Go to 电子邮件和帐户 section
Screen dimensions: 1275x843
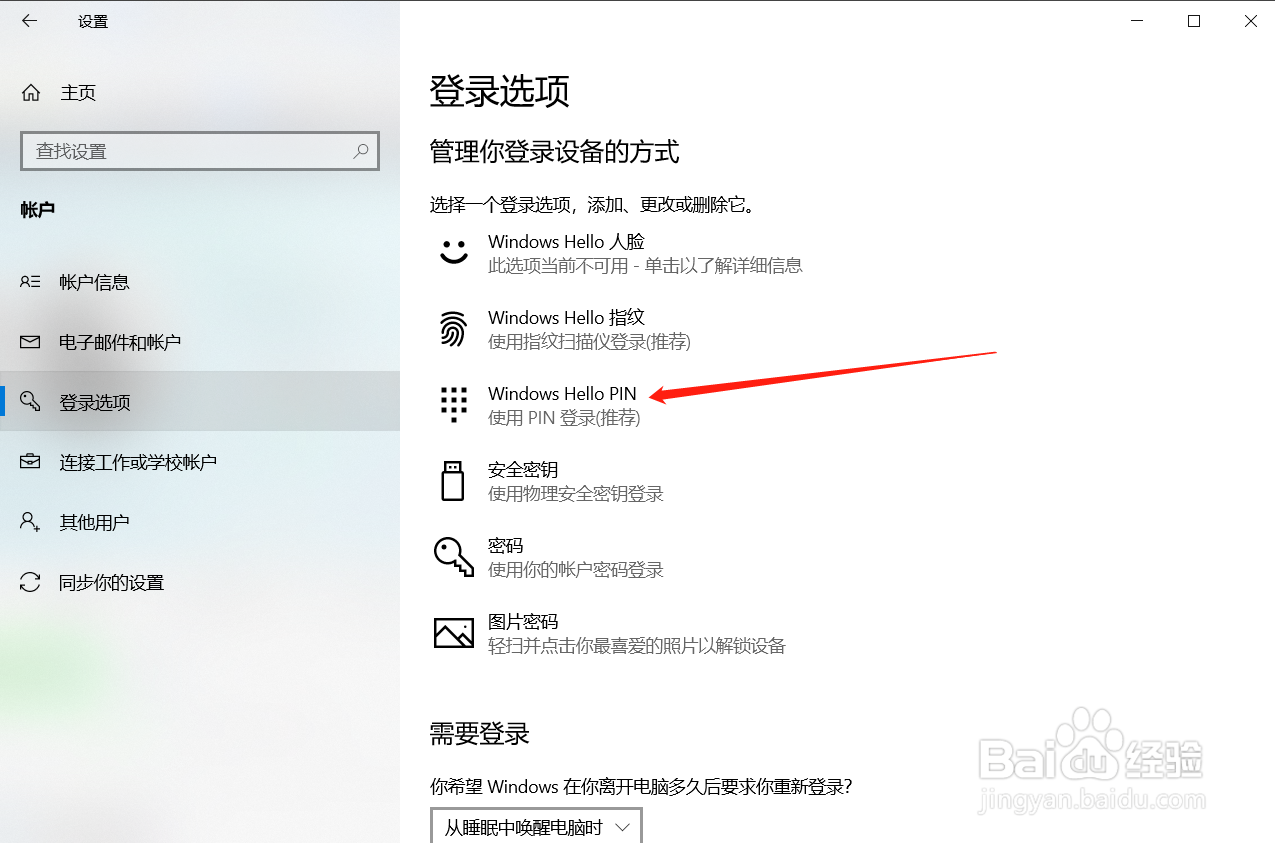click(200, 342)
